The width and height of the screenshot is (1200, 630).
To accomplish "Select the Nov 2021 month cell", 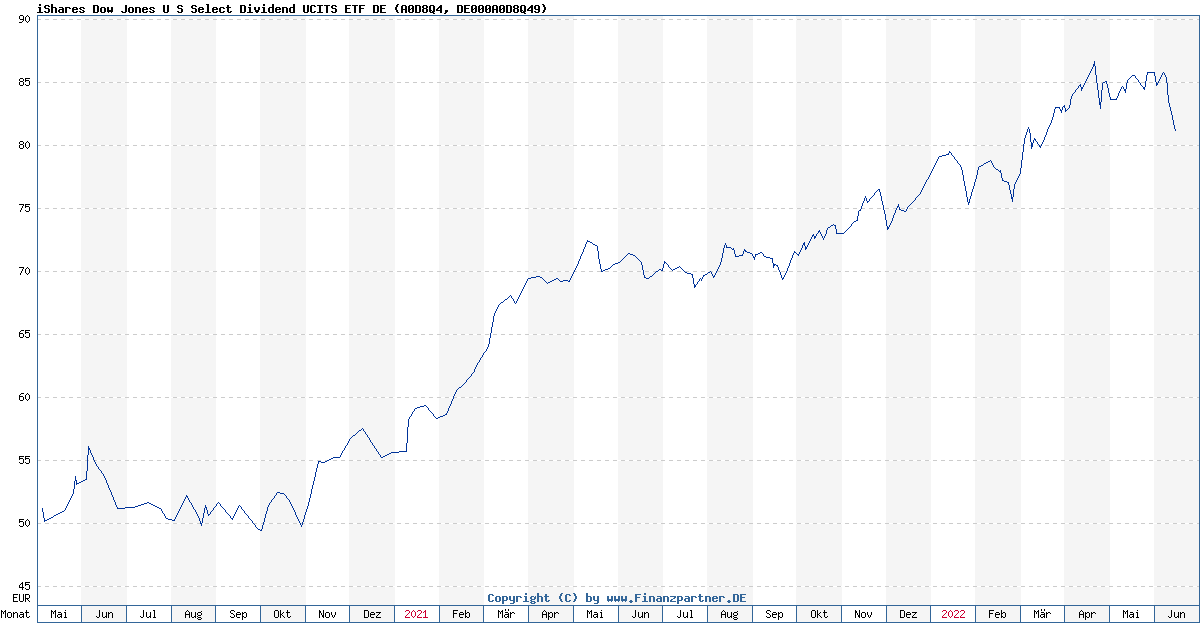I will pos(862,614).
